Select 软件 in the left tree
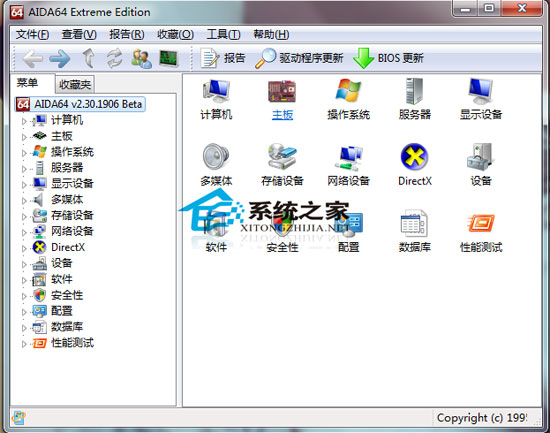Viewport: 550px width, 433px height. (x=62, y=279)
